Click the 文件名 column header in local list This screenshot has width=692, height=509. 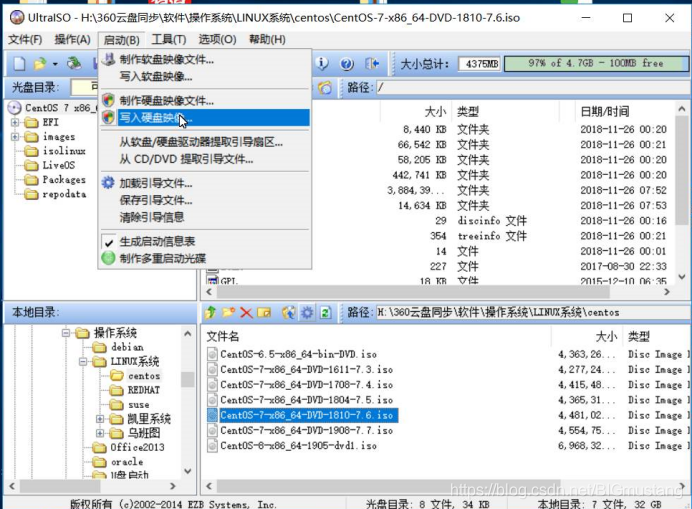click(222, 337)
